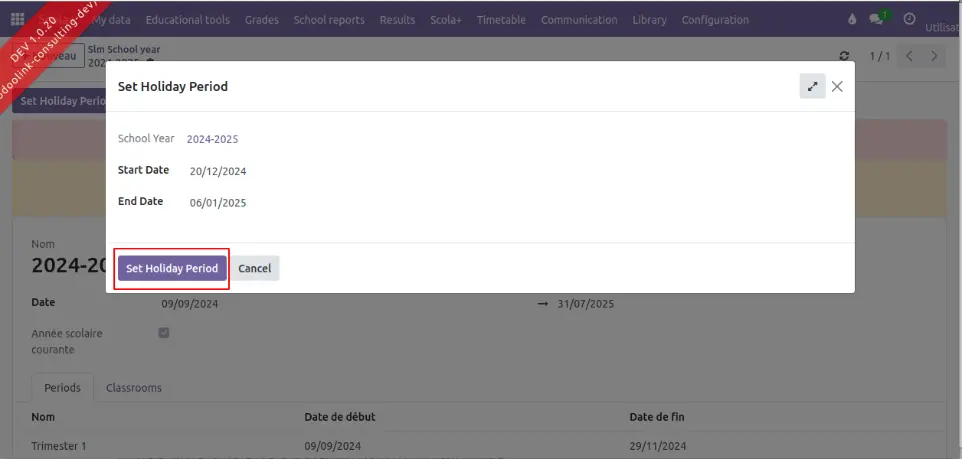962x459 pixels.
Task: Confirm with Set Holiday Period button
Action: pos(172,268)
